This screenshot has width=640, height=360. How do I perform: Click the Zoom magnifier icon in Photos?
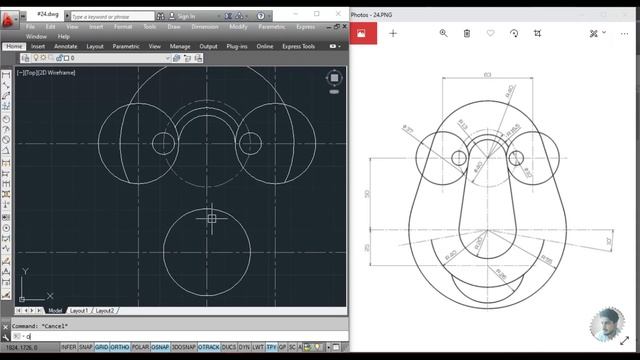click(x=443, y=33)
